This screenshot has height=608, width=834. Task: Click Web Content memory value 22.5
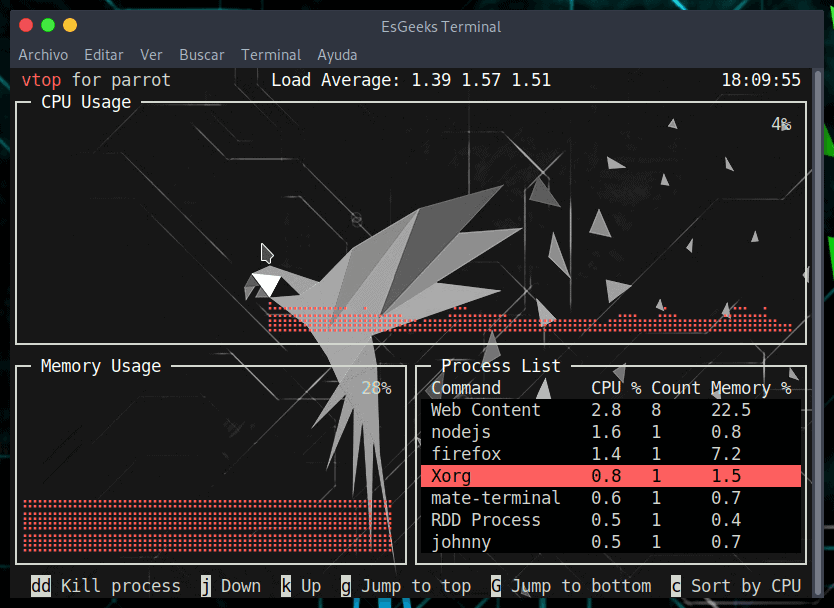pyautogui.click(x=731, y=410)
